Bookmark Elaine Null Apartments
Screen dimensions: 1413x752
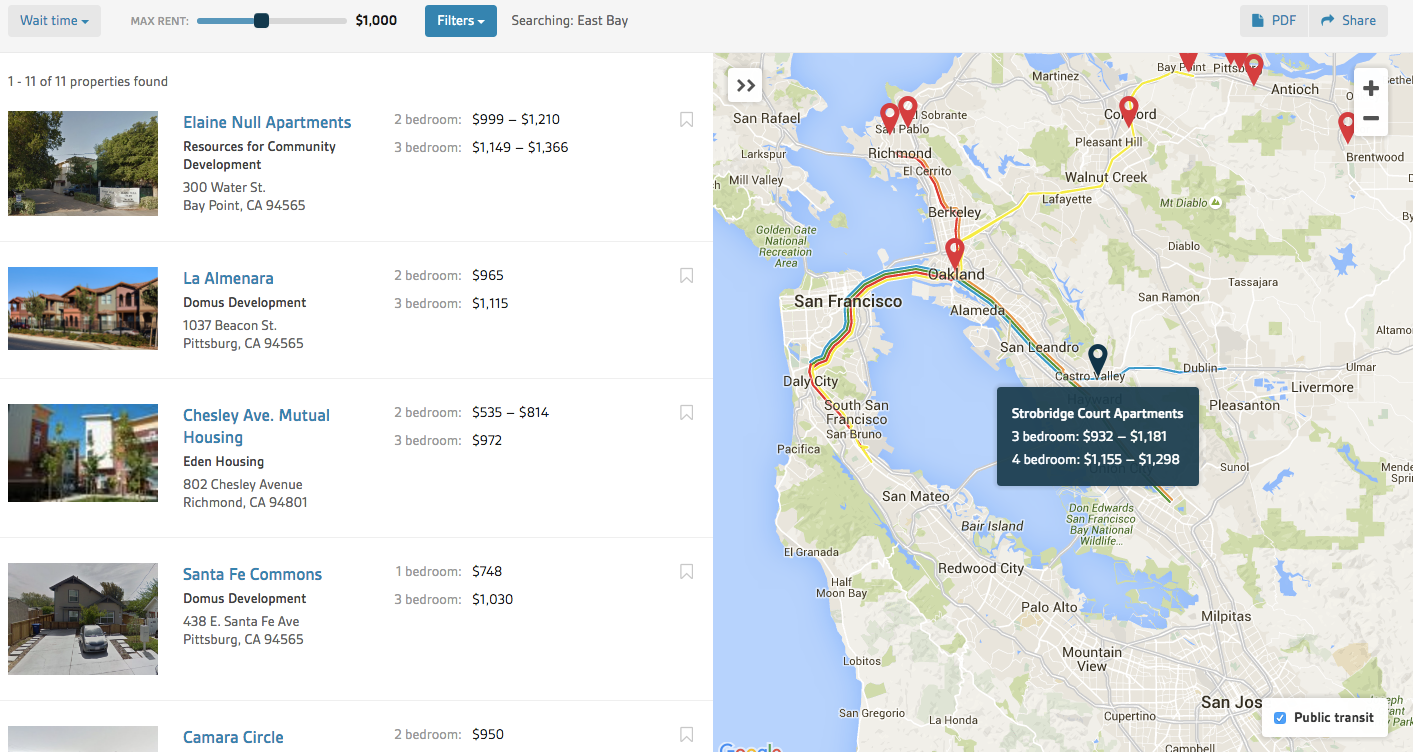[x=686, y=120]
